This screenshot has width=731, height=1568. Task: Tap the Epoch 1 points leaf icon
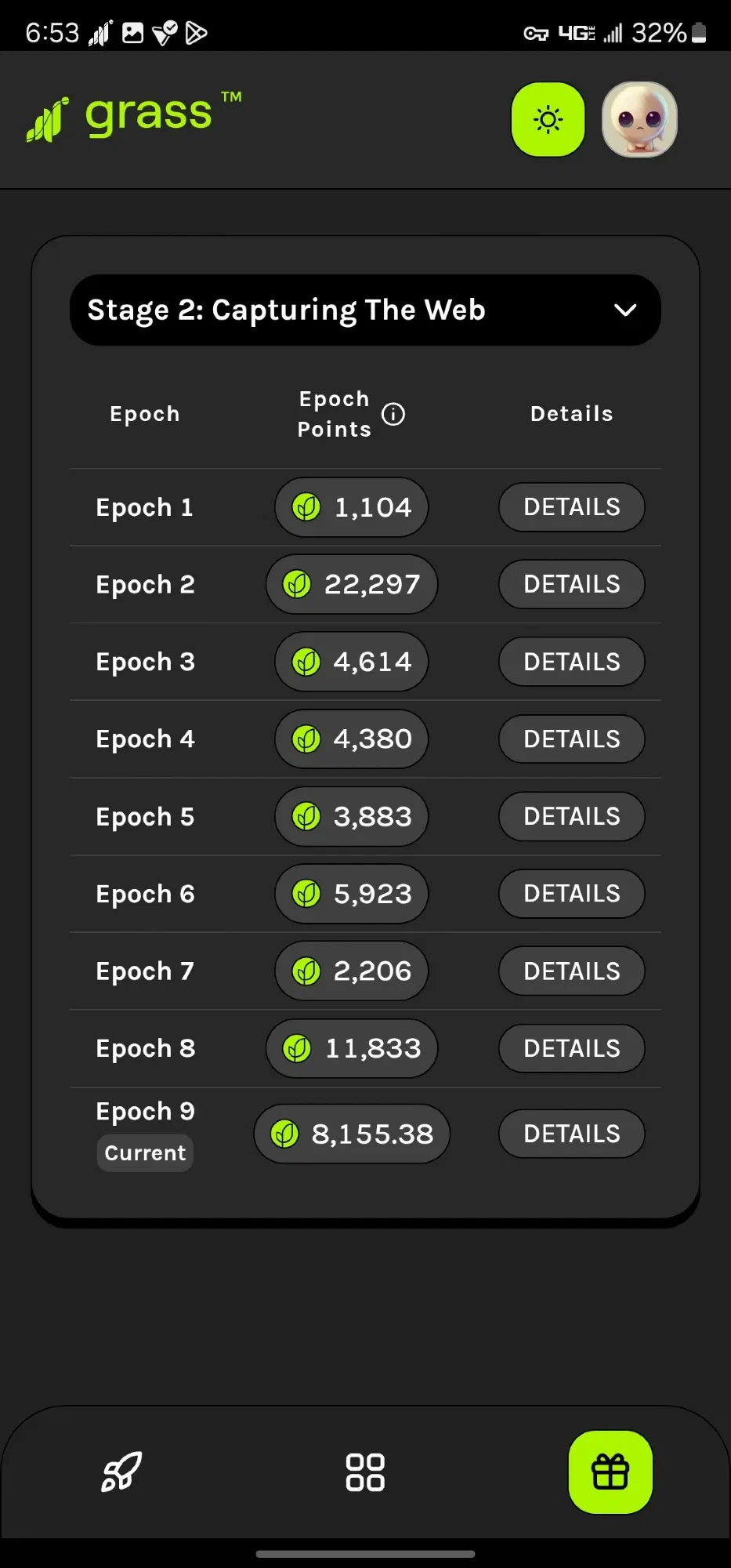[x=306, y=507]
